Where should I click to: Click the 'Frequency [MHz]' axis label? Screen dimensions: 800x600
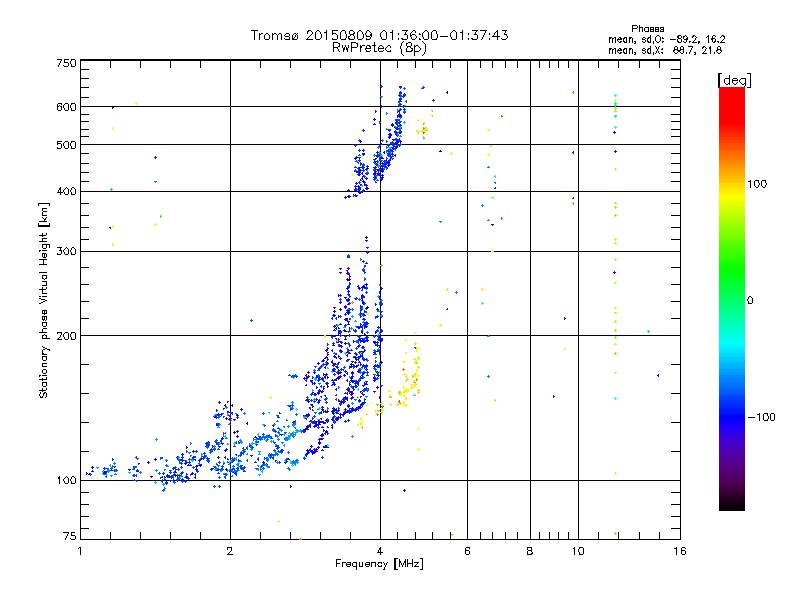(379, 564)
